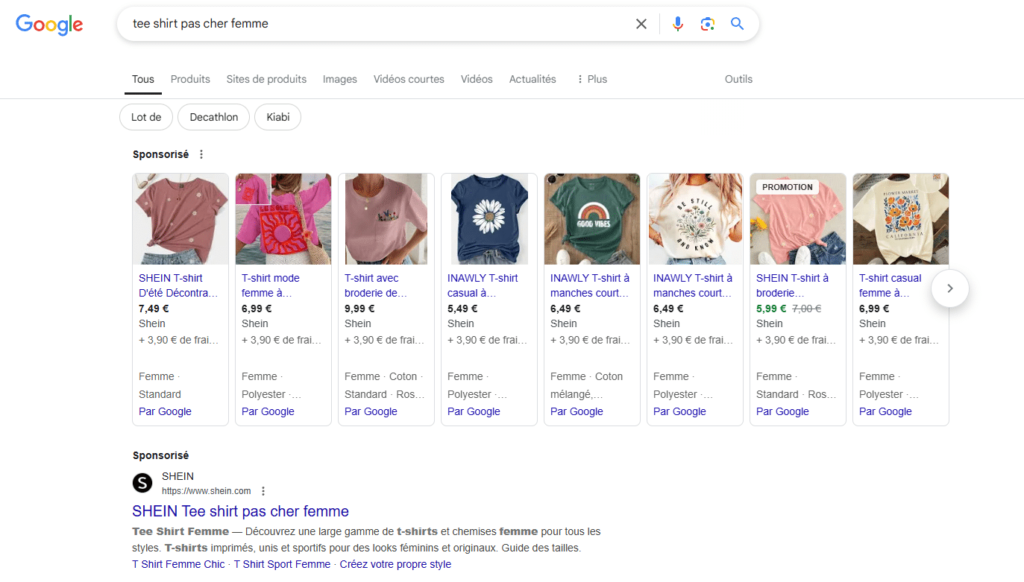Open SHEIN T-shirt à broderie... link
1024x582 pixels.
click(x=792, y=285)
